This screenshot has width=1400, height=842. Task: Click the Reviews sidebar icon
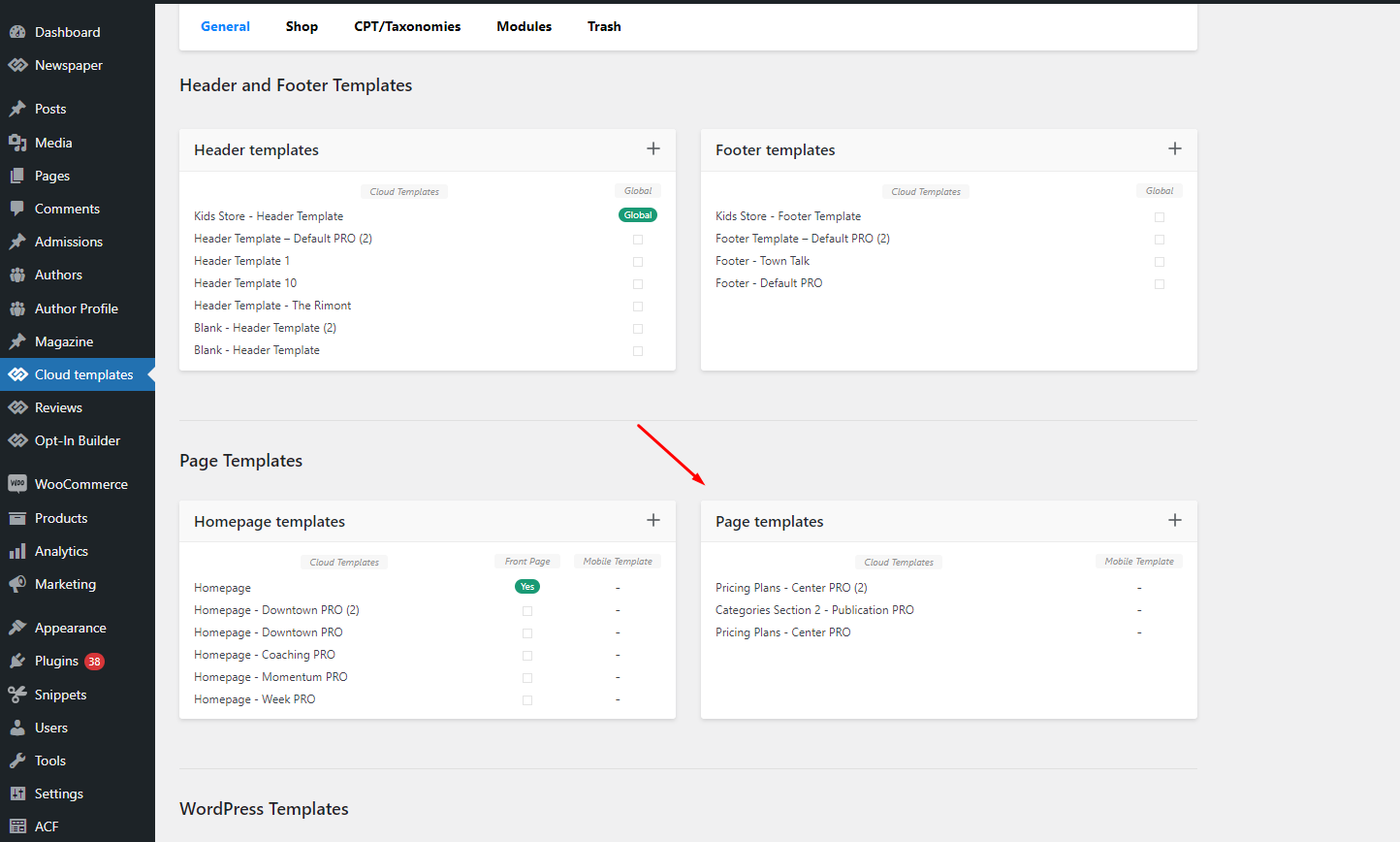coord(17,407)
